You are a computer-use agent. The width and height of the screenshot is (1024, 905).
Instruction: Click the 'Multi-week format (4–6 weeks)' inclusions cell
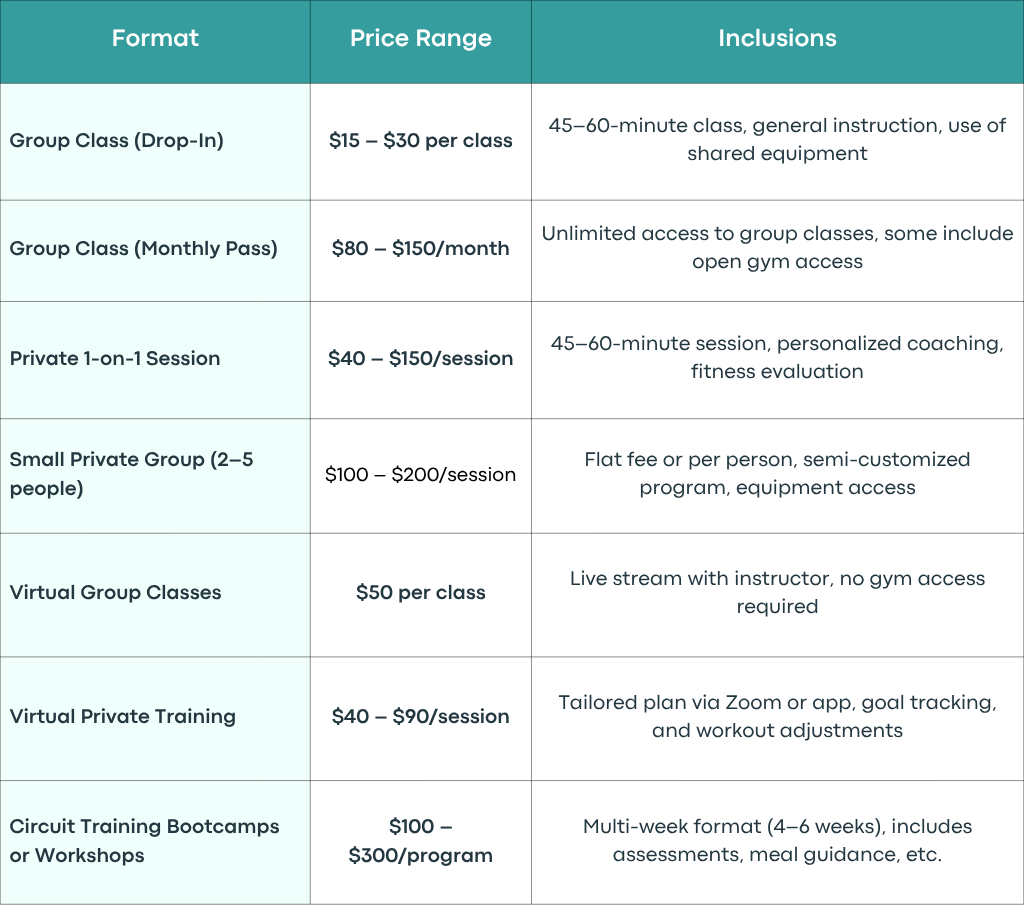(777, 840)
